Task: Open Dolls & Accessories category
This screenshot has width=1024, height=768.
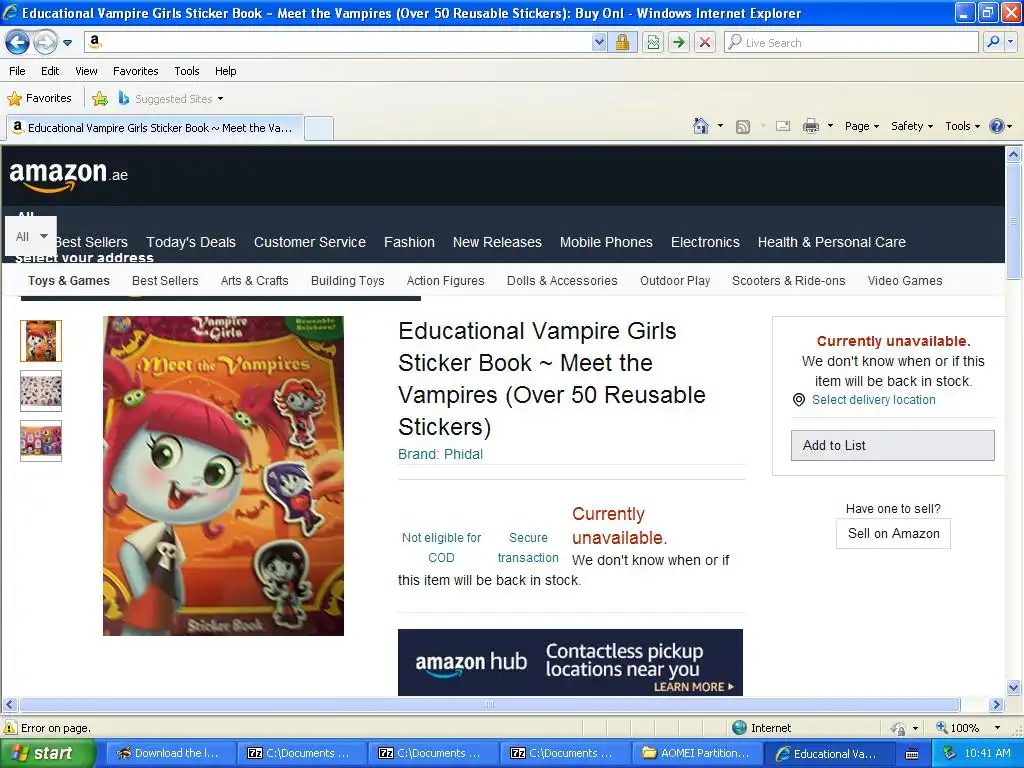Action: (562, 281)
